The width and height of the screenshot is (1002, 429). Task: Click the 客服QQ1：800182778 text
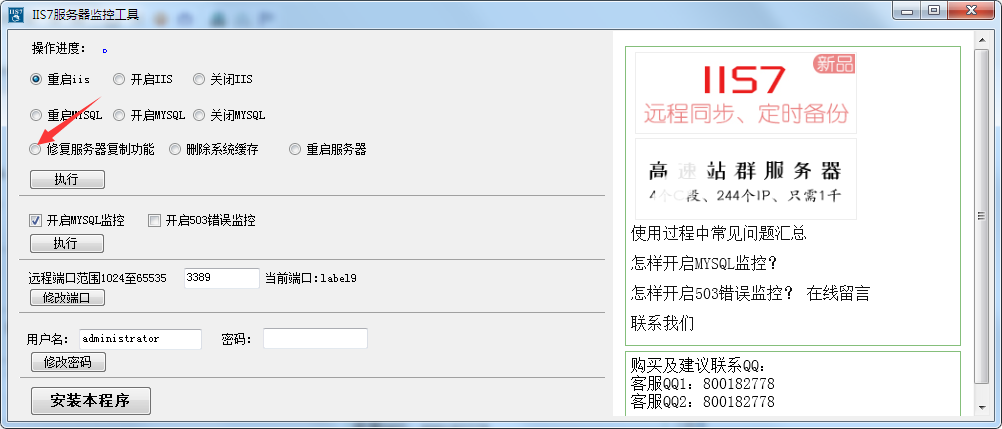[702, 384]
